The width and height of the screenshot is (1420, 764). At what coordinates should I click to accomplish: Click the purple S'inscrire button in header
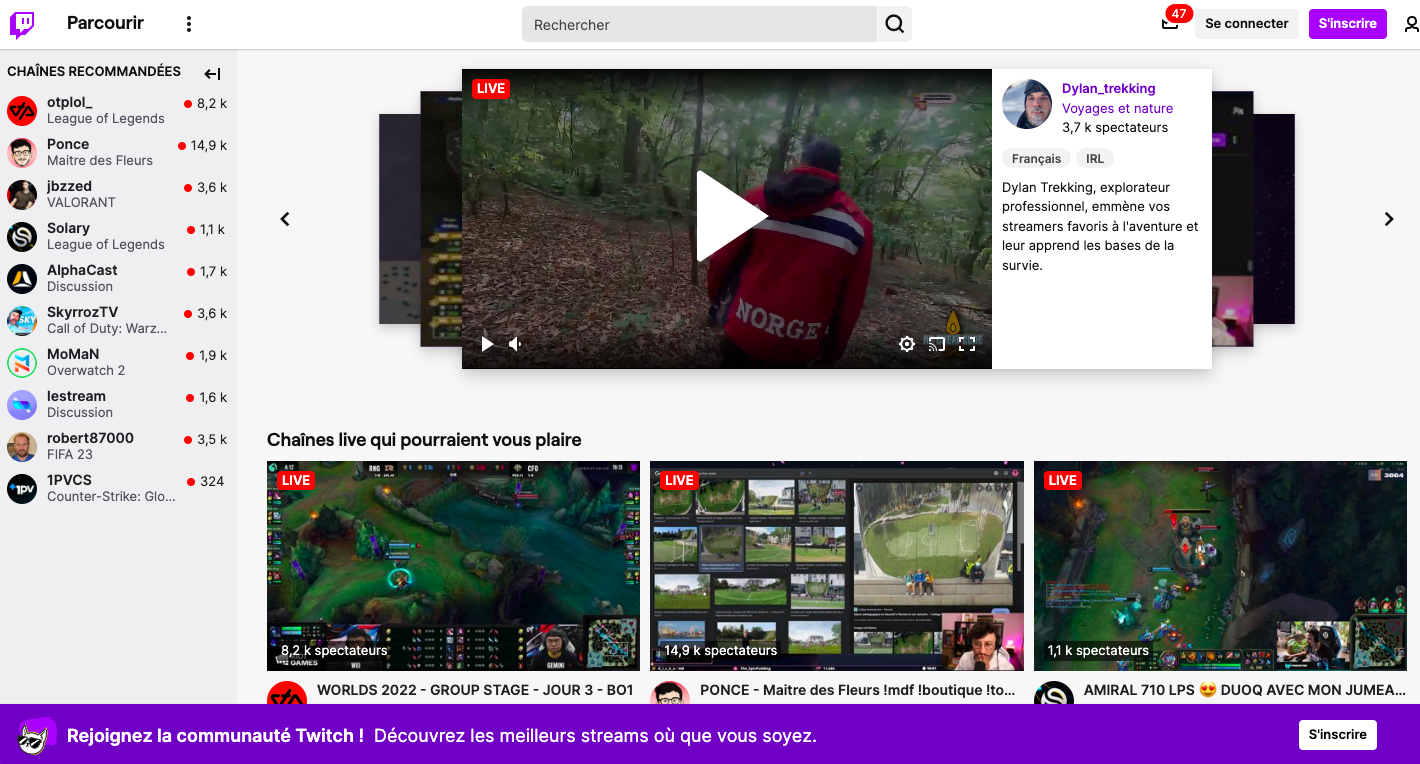[1347, 23]
